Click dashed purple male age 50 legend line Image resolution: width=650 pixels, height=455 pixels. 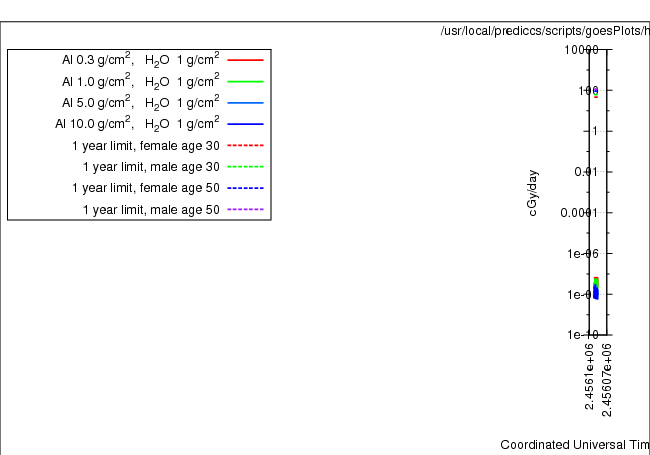coord(245,209)
